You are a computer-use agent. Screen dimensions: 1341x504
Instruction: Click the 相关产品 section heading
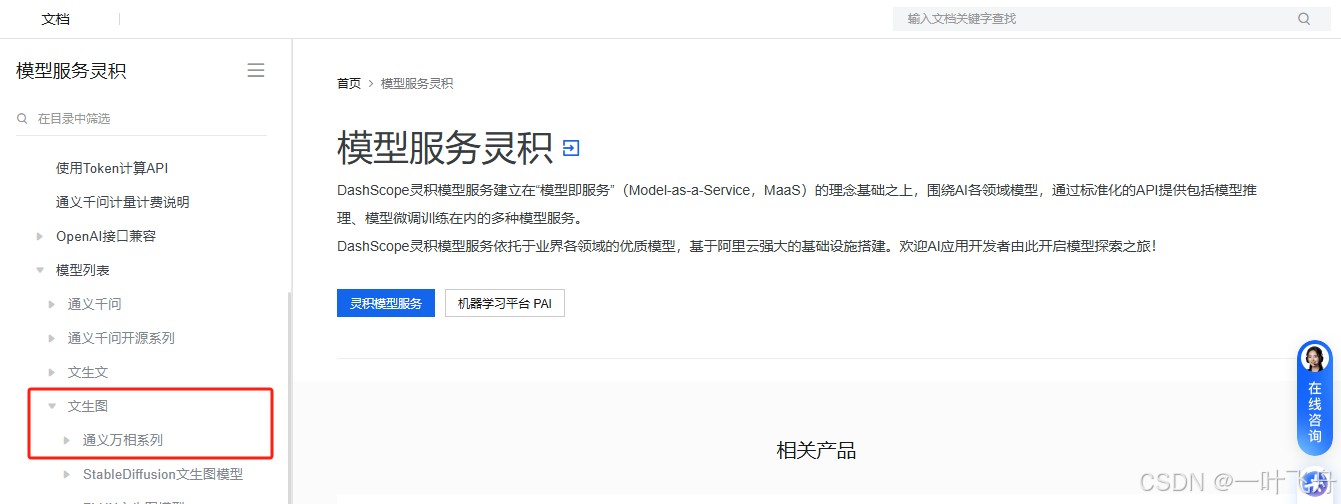816,450
